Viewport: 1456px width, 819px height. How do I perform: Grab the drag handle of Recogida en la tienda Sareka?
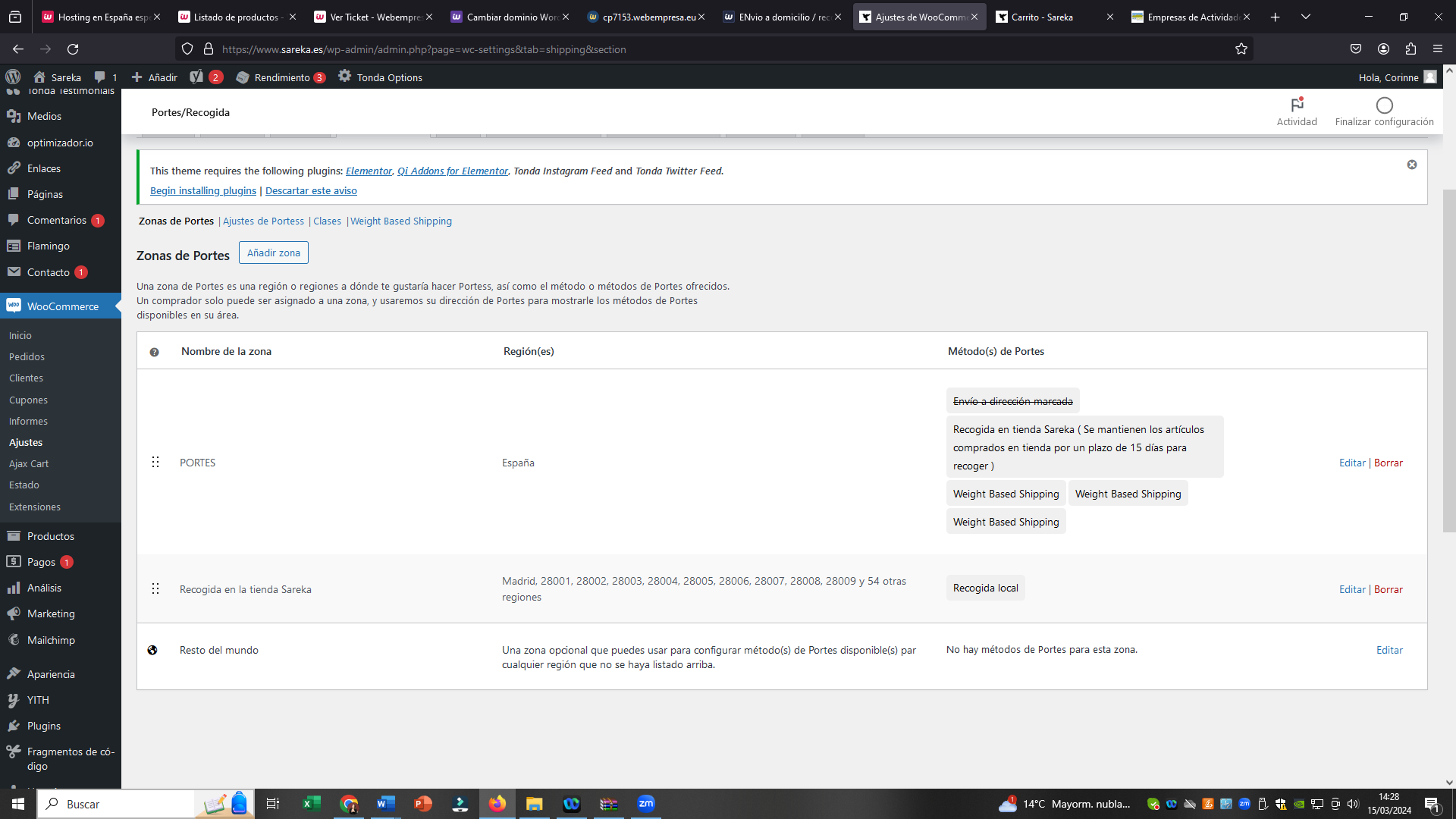tap(155, 588)
